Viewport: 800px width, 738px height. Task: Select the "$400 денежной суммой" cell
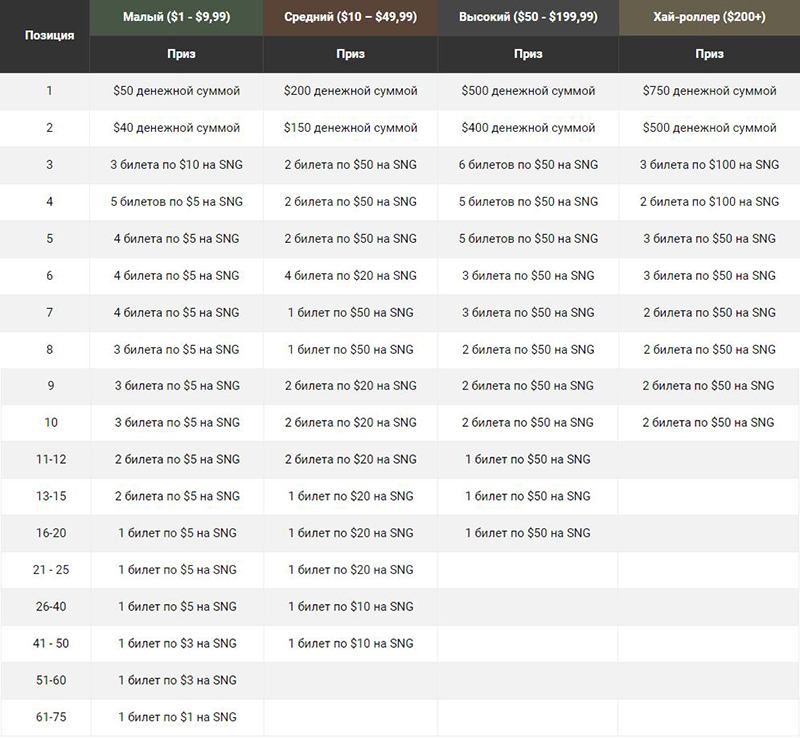tap(528, 128)
